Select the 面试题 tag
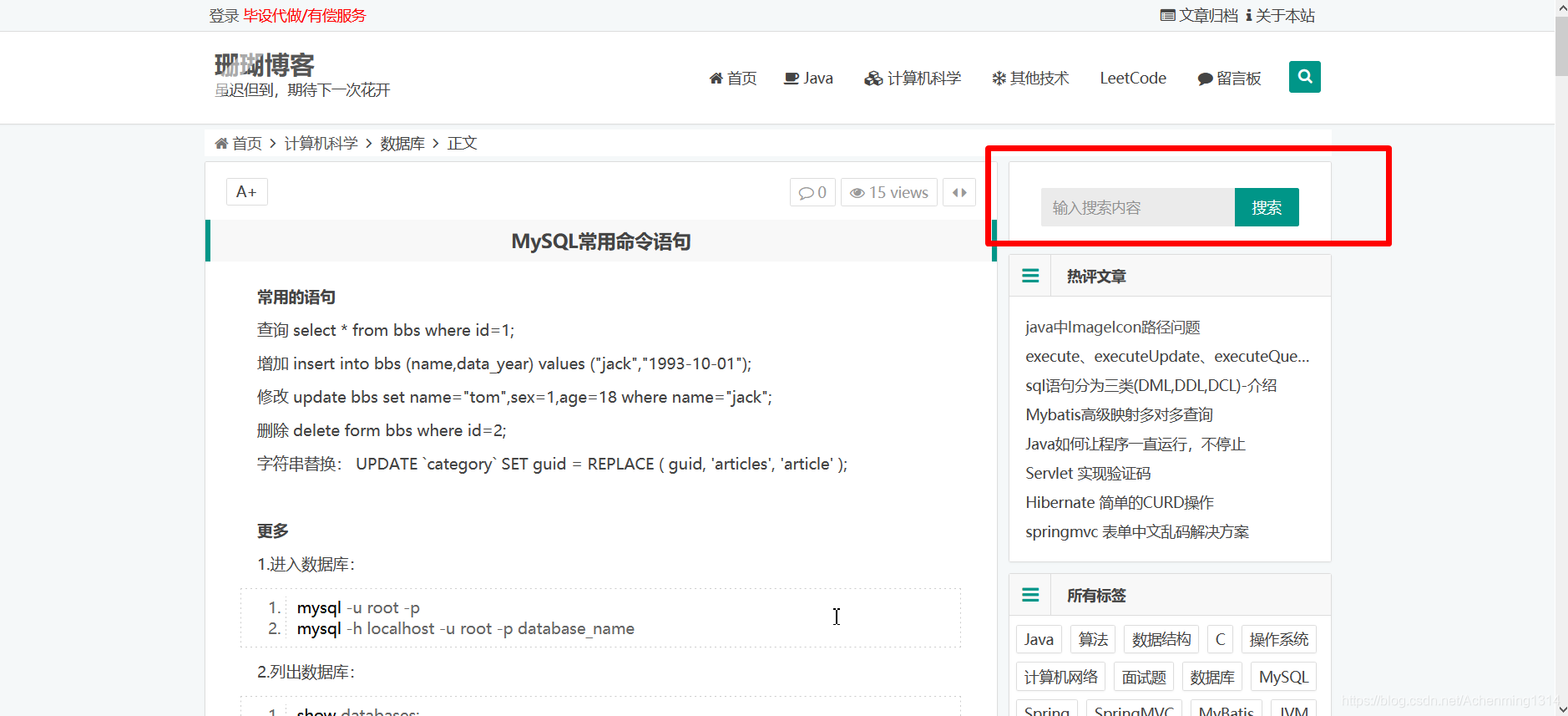 (1144, 677)
